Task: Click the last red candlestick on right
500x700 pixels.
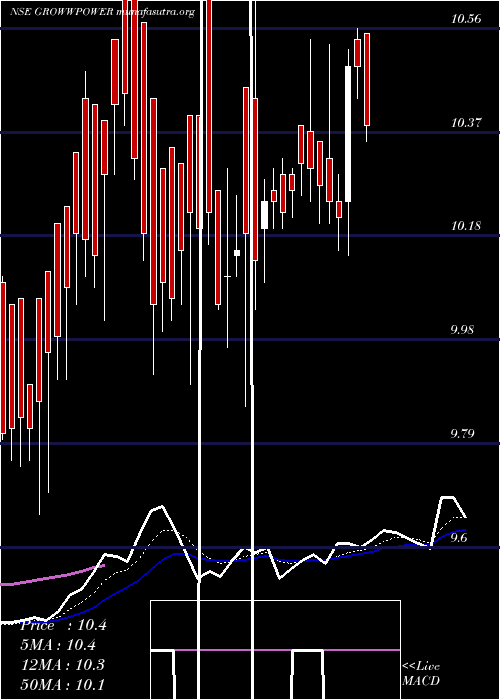Action: coord(367,79)
